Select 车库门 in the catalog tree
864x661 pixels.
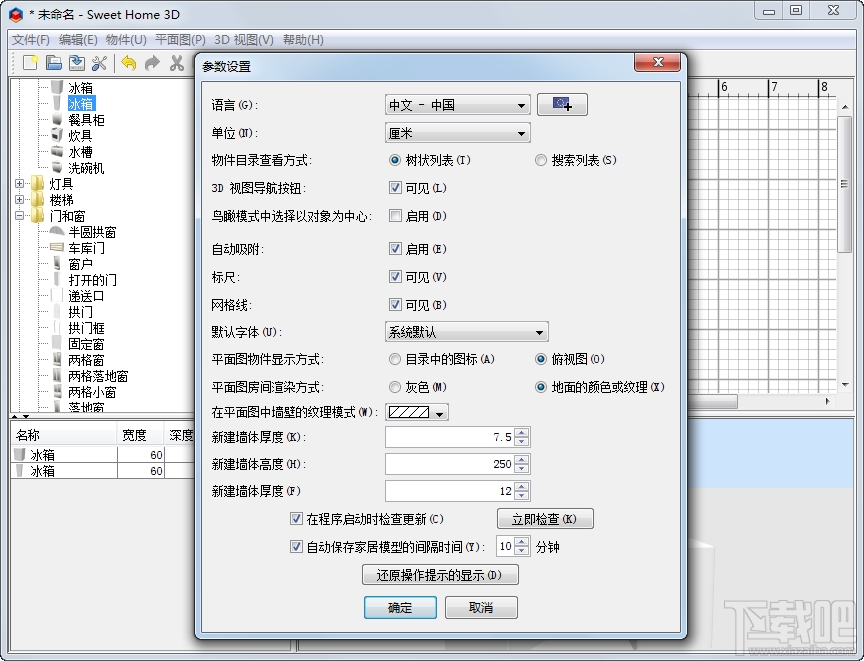pos(86,248)
